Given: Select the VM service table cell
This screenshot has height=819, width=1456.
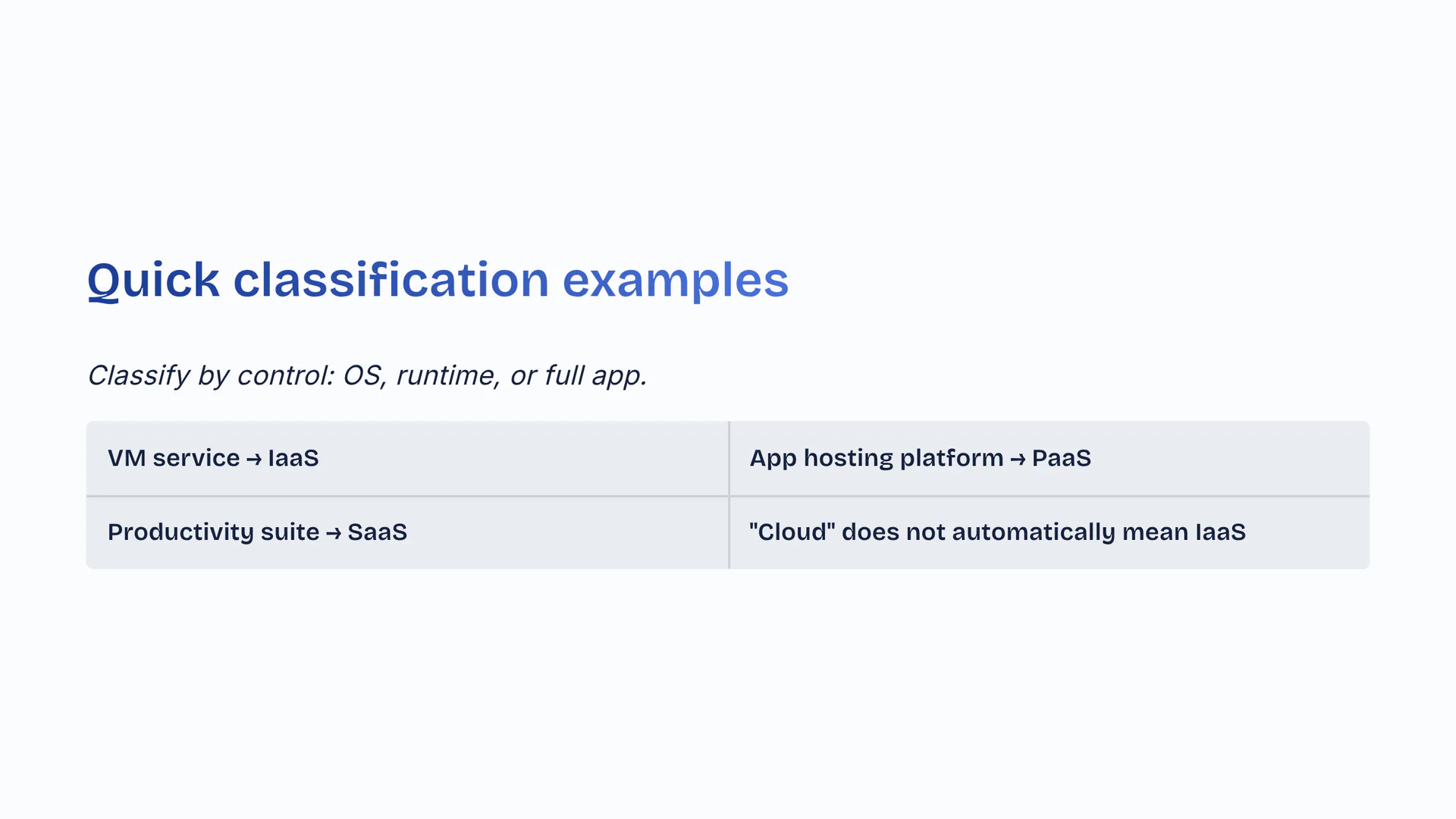Looking at the screenshot, I should click(x=407, y=458).
